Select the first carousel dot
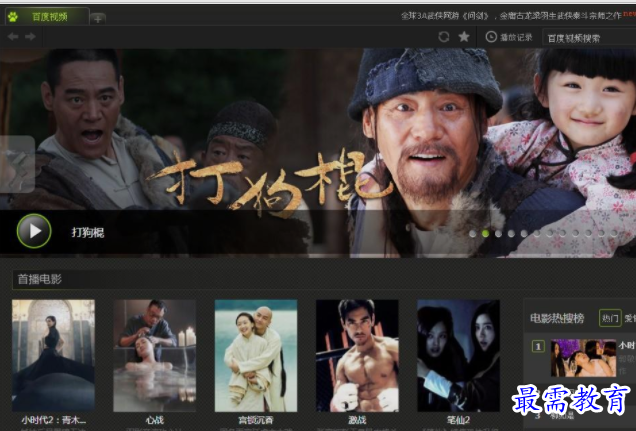The height and width of the screenshot is (431, 636). click(x=473, y=234)
